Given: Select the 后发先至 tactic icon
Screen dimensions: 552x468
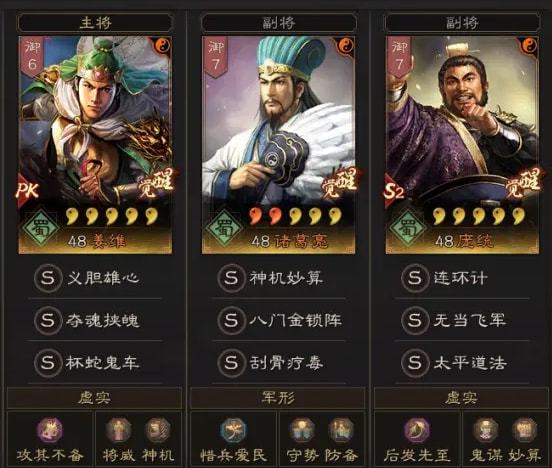Looking at the screenshot, I should click(416, 430).
